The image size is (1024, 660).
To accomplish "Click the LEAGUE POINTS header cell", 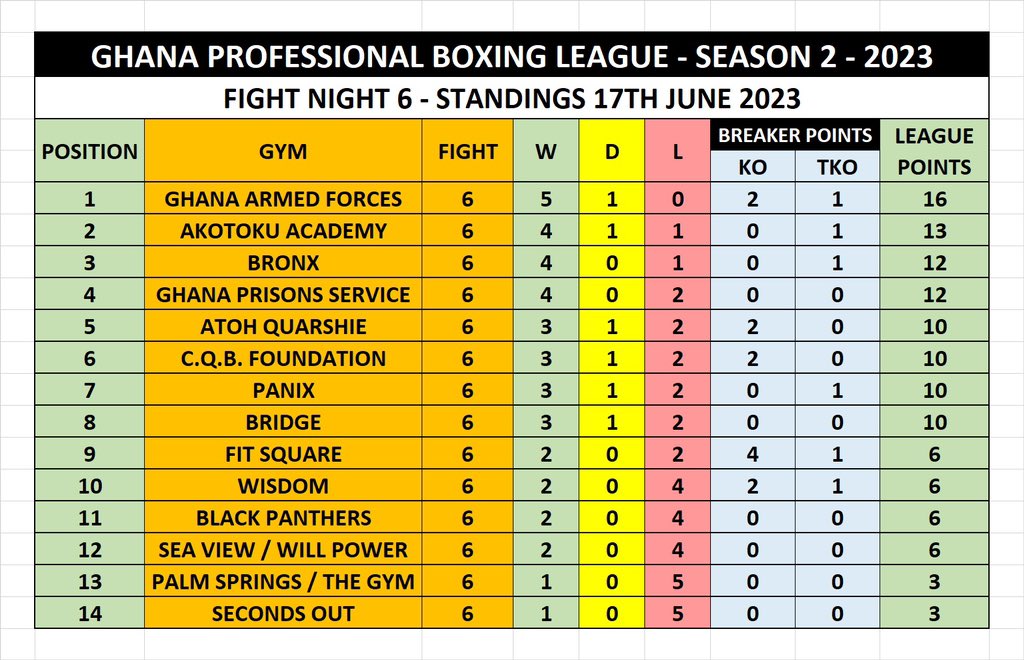I will (x=934, y=151).
